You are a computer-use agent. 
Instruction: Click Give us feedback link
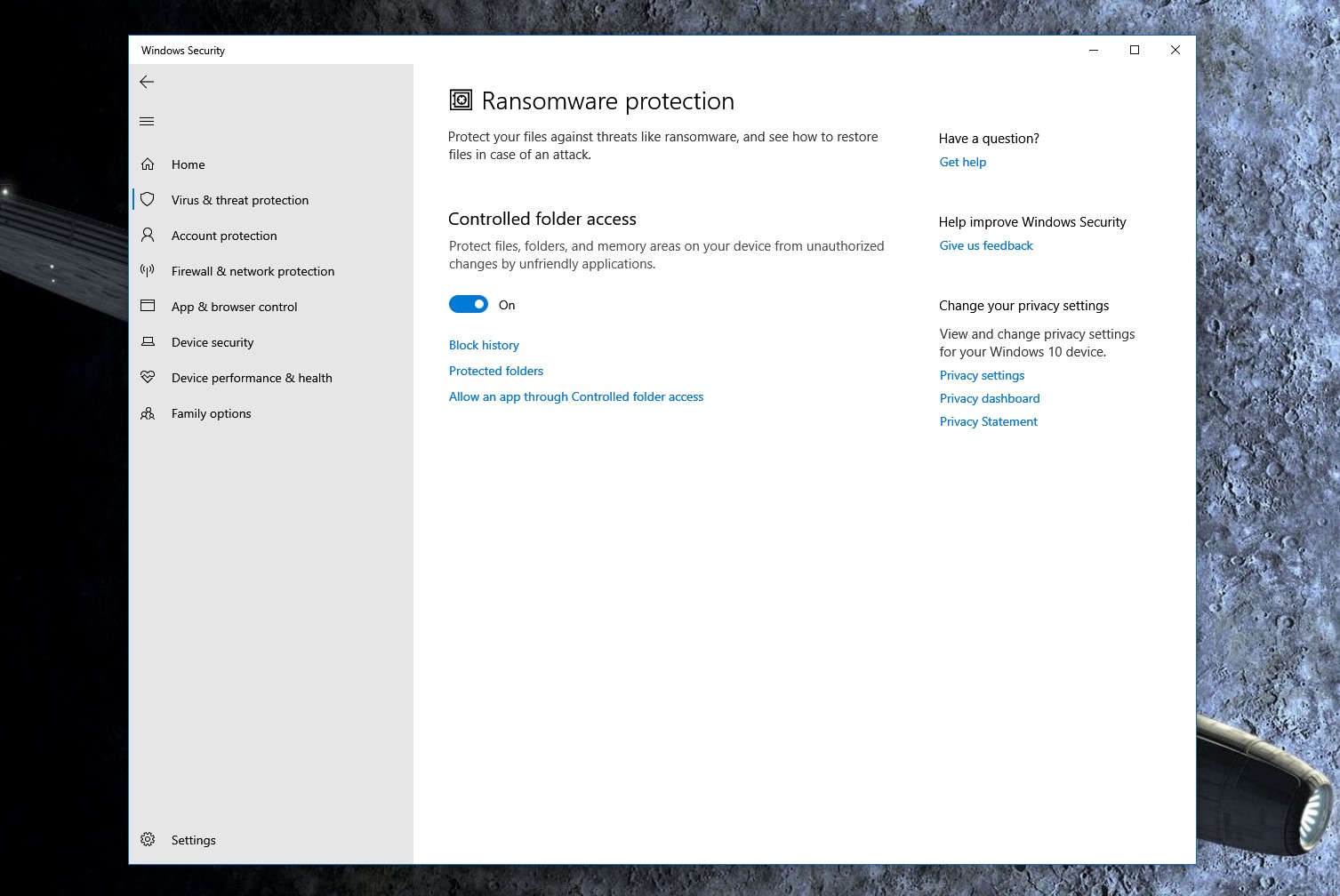(x=986, y=245)
